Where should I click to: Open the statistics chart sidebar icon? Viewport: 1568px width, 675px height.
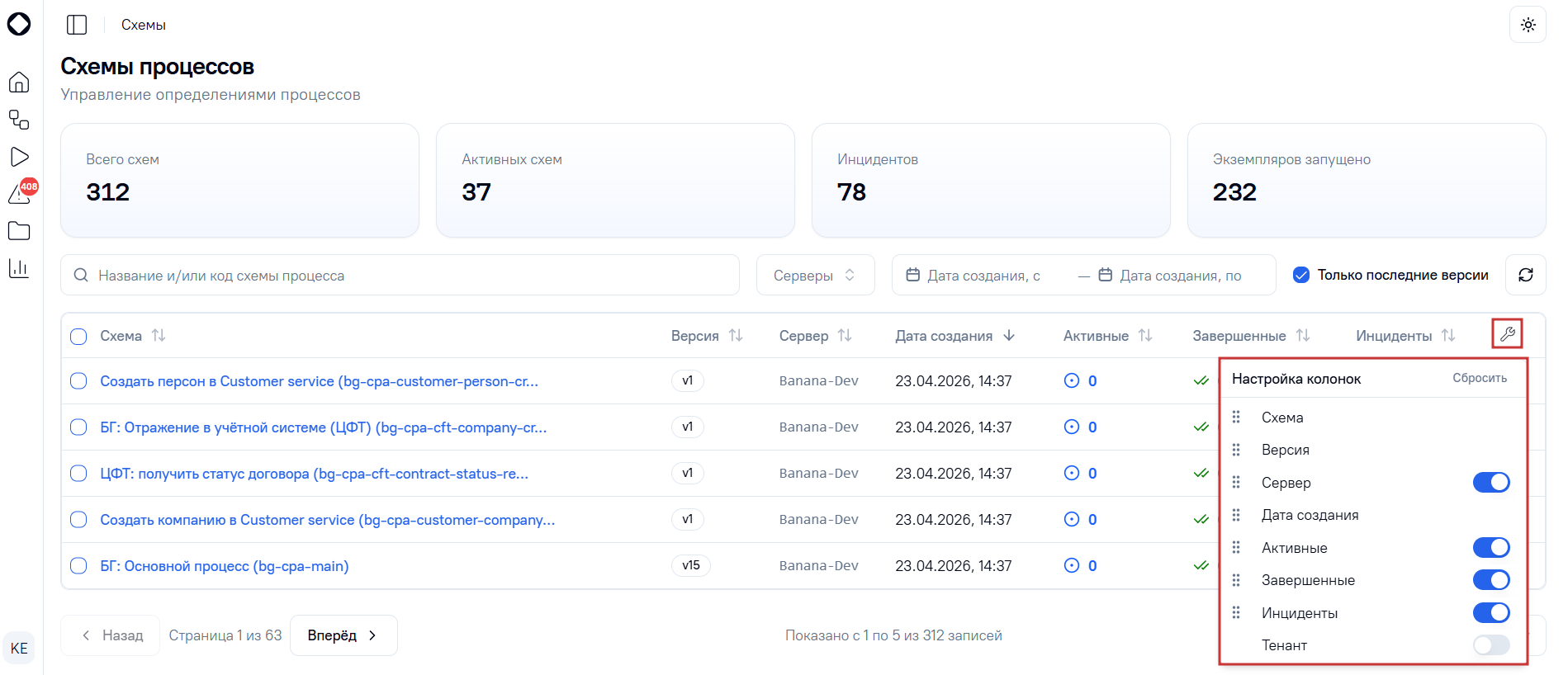tap(19, 268)
